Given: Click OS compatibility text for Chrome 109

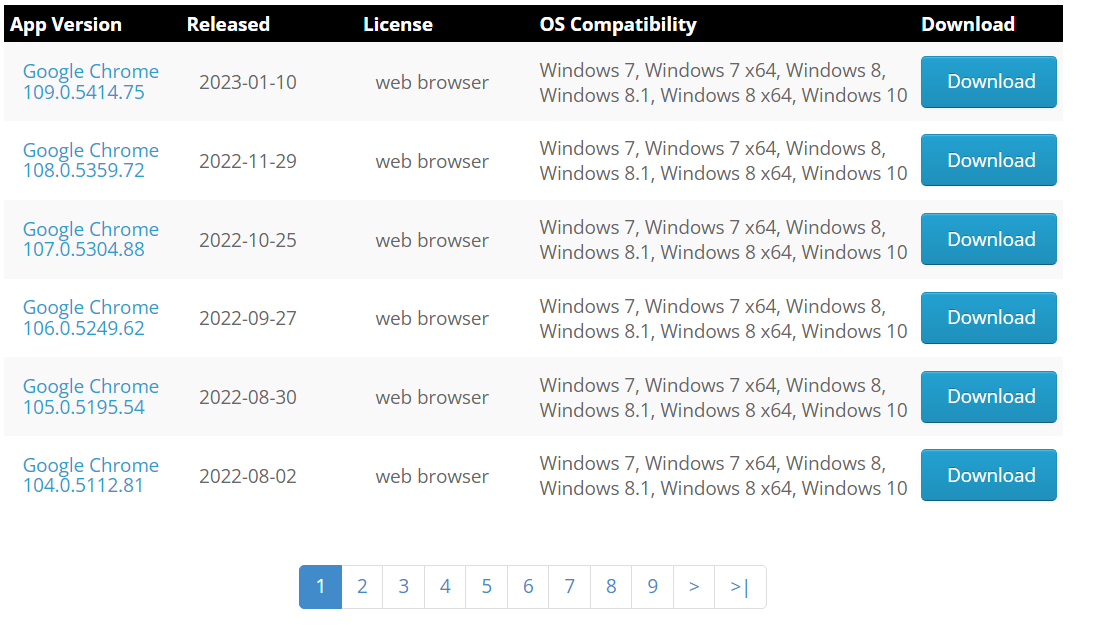Looking at the screenshot, I should [x=723, y=83].
